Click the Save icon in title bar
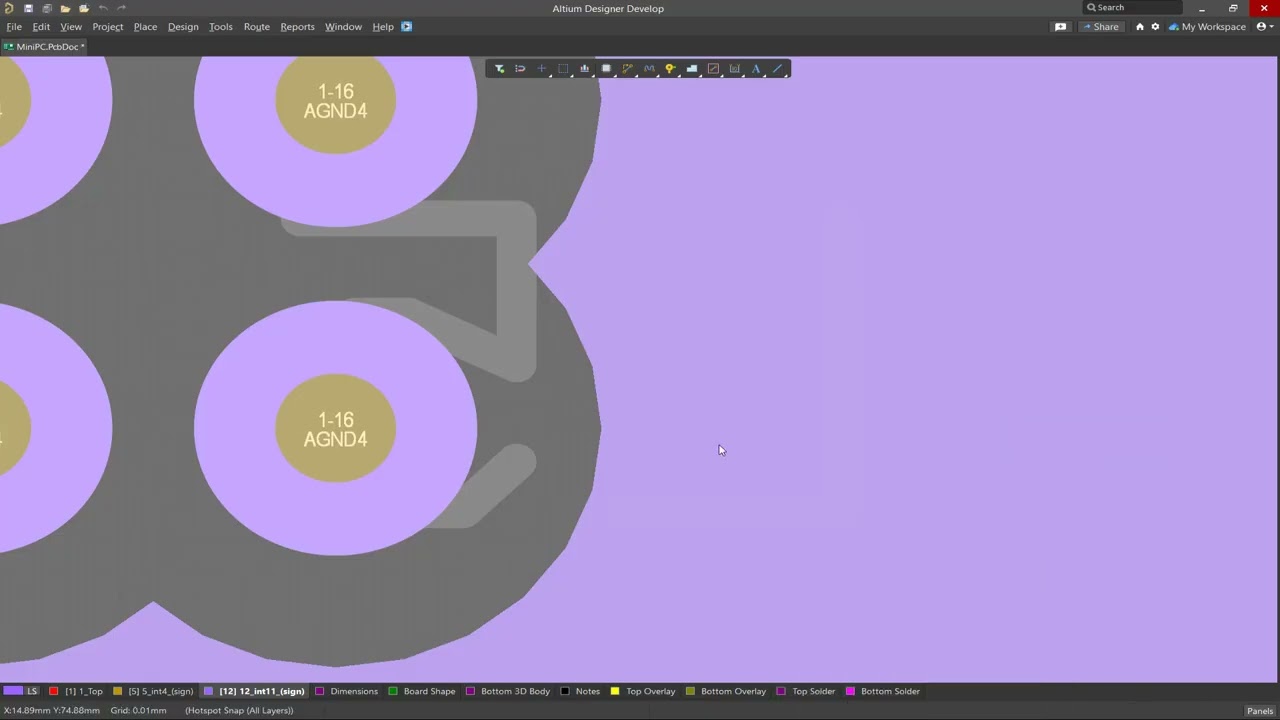The width and height of the screenshot is (1280, 720). tap(28, 8)
